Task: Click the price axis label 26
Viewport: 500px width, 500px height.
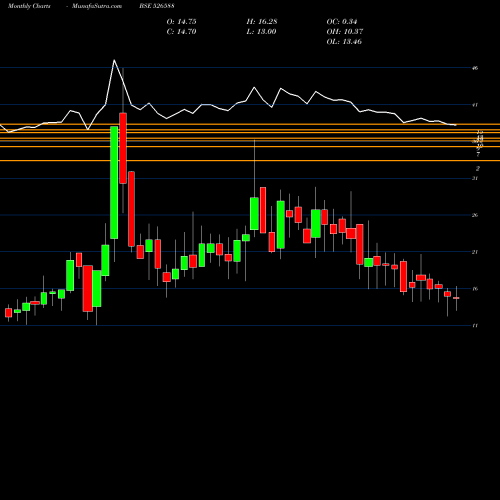Action: click(475, 215)
